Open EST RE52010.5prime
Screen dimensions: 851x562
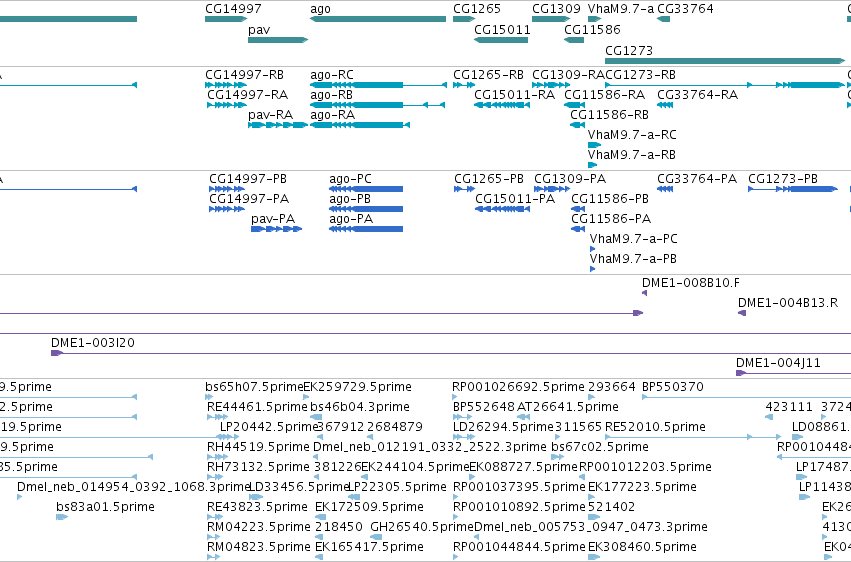coord(655,427)
